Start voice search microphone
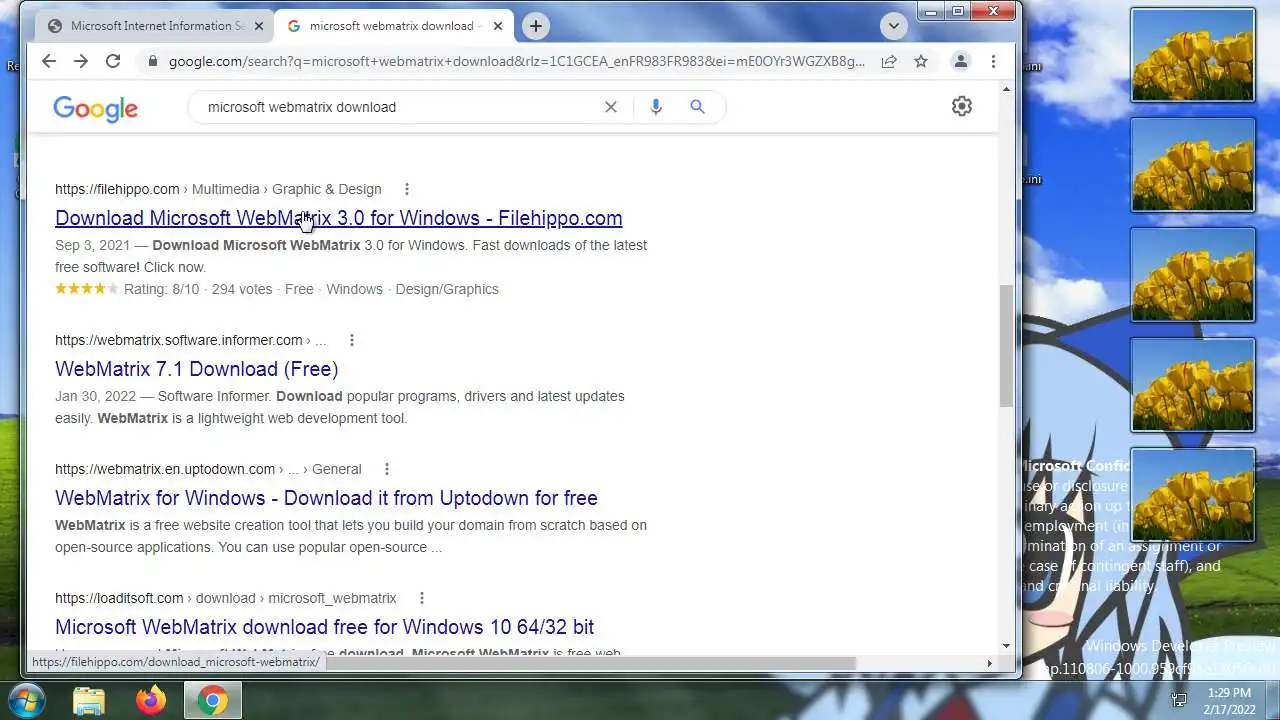This screenshot has width=1280, height=720. (x=656, y=107)
